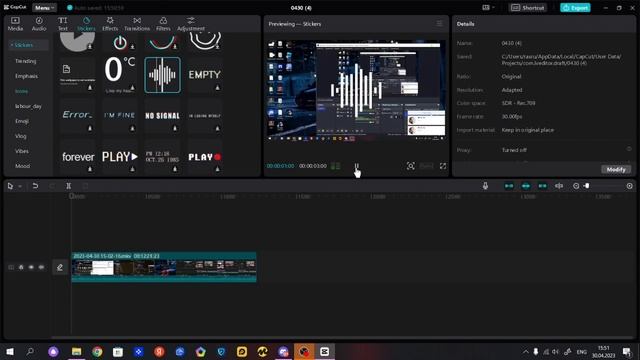The height and width of the screenshot is (360, 640).
Task: Download the Error_ sticker
Action: (90, 129)
